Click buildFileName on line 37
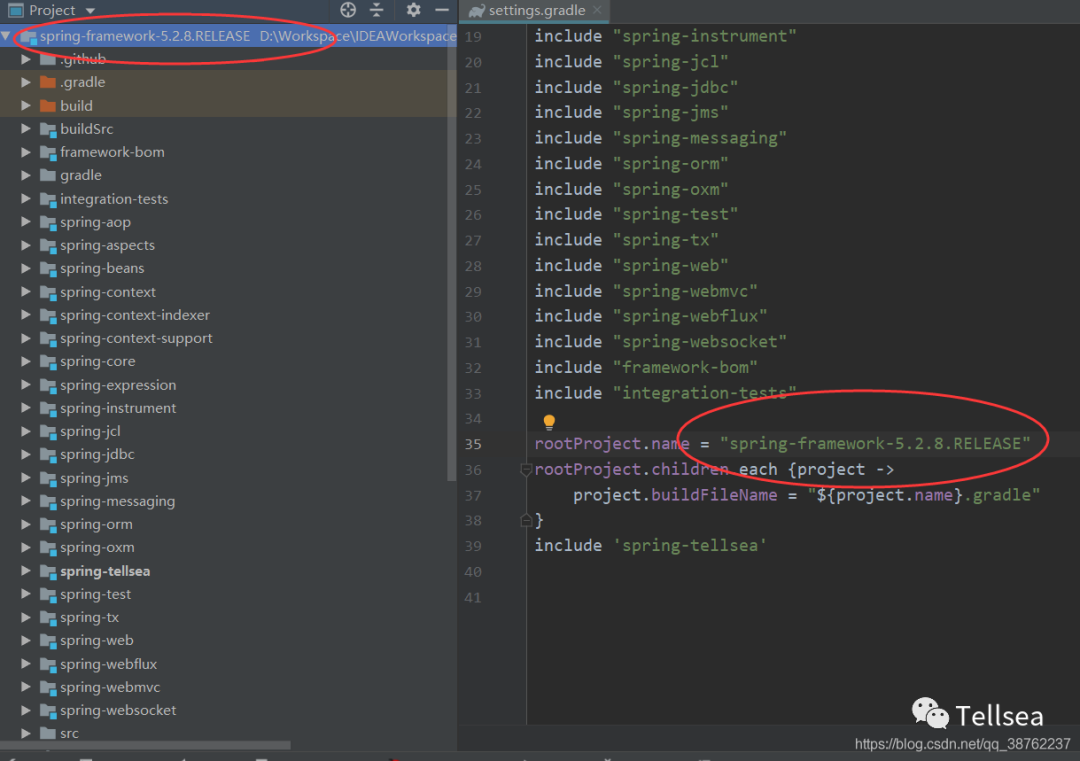Screen dimensions: 1080x761 pyautogui.click(x=714, y=494)
